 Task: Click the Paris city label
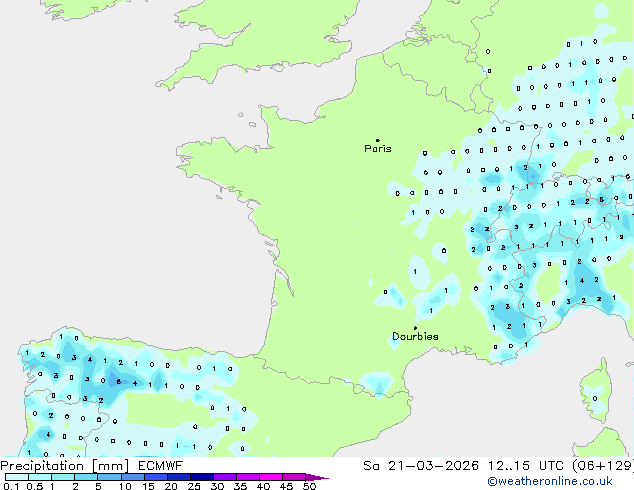pyautogui.click(x=378, y=149)
